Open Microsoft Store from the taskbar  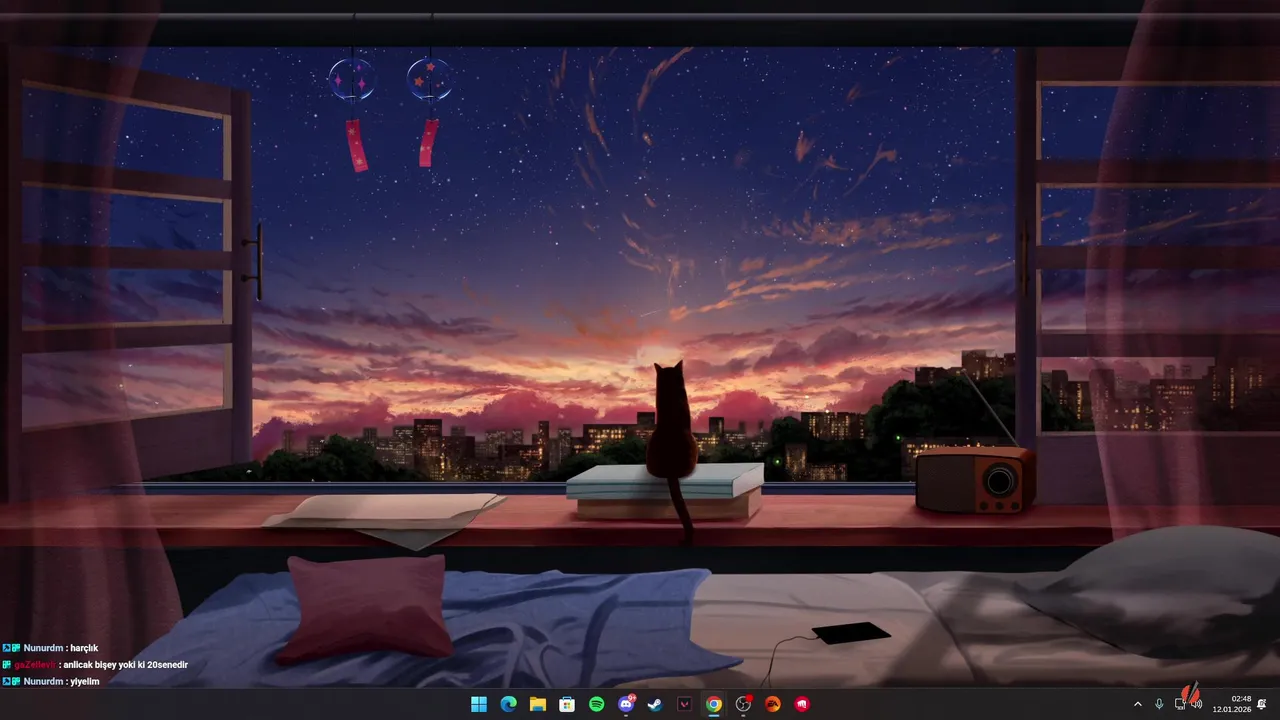pos(567,704)
